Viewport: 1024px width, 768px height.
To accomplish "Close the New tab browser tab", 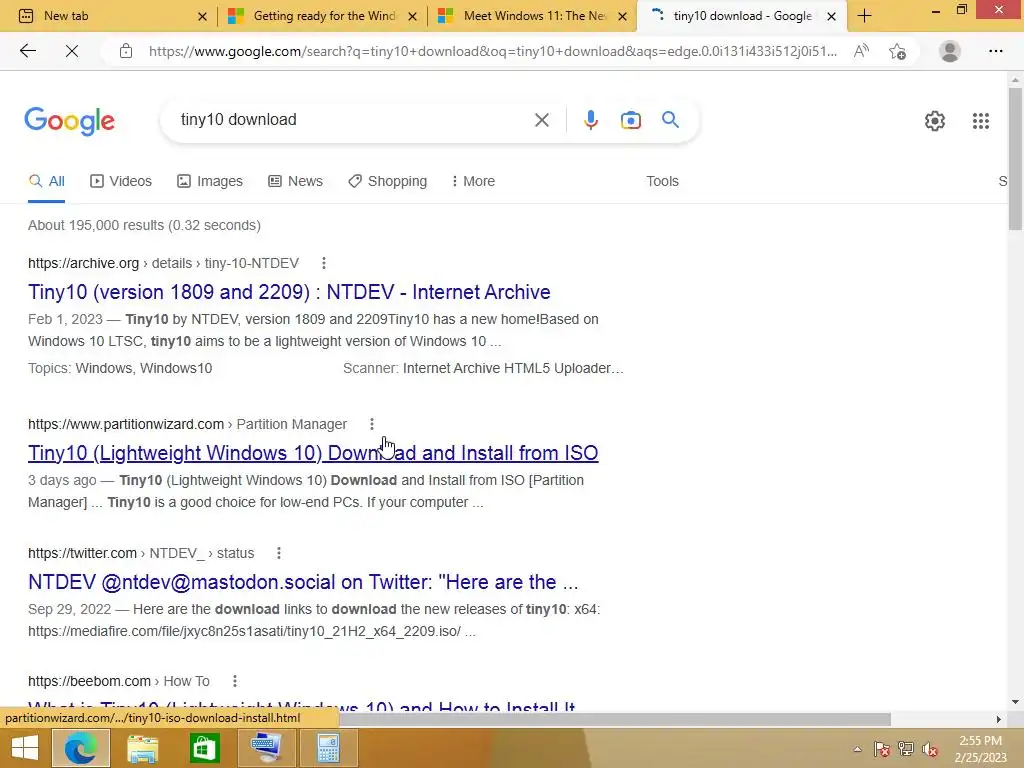I will [202, 16].
